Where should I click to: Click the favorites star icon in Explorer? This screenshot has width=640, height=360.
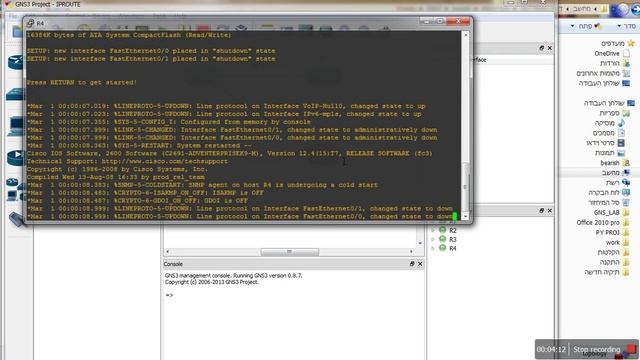pyautogui.click(x=631, y=43)
